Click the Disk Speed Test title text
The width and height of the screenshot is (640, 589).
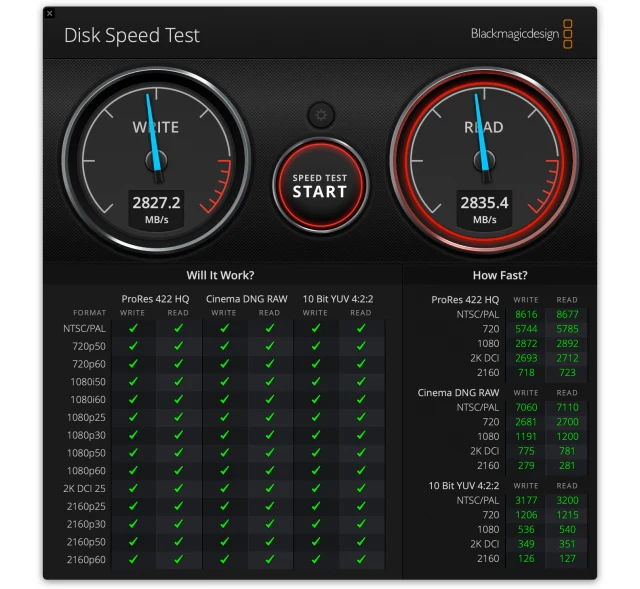tap(132, 35)
